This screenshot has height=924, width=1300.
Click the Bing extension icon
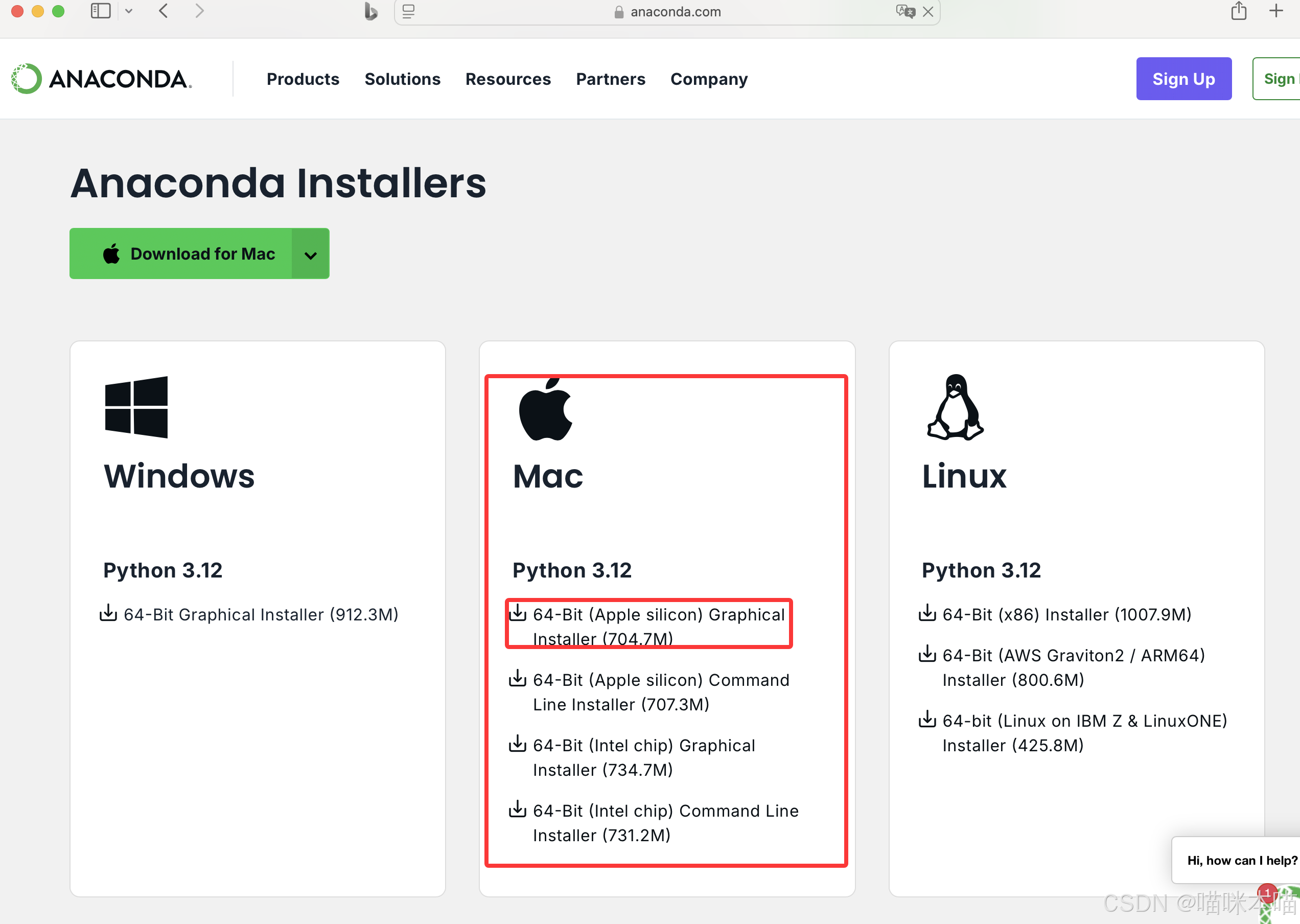(371, 11)
